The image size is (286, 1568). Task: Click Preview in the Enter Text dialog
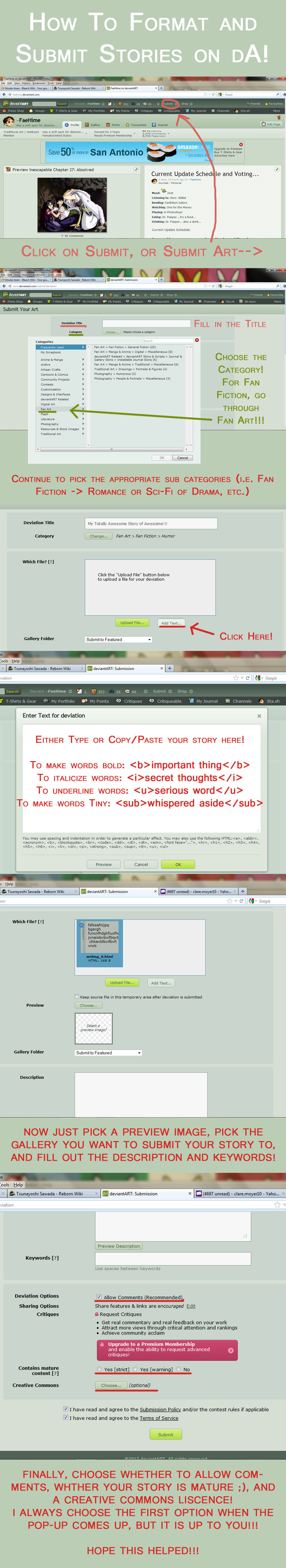(104, 864)
